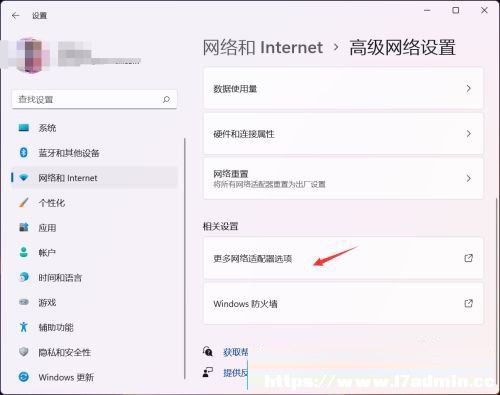Click the search magnifier icon
500x395 pixels.
click(166, 99)
